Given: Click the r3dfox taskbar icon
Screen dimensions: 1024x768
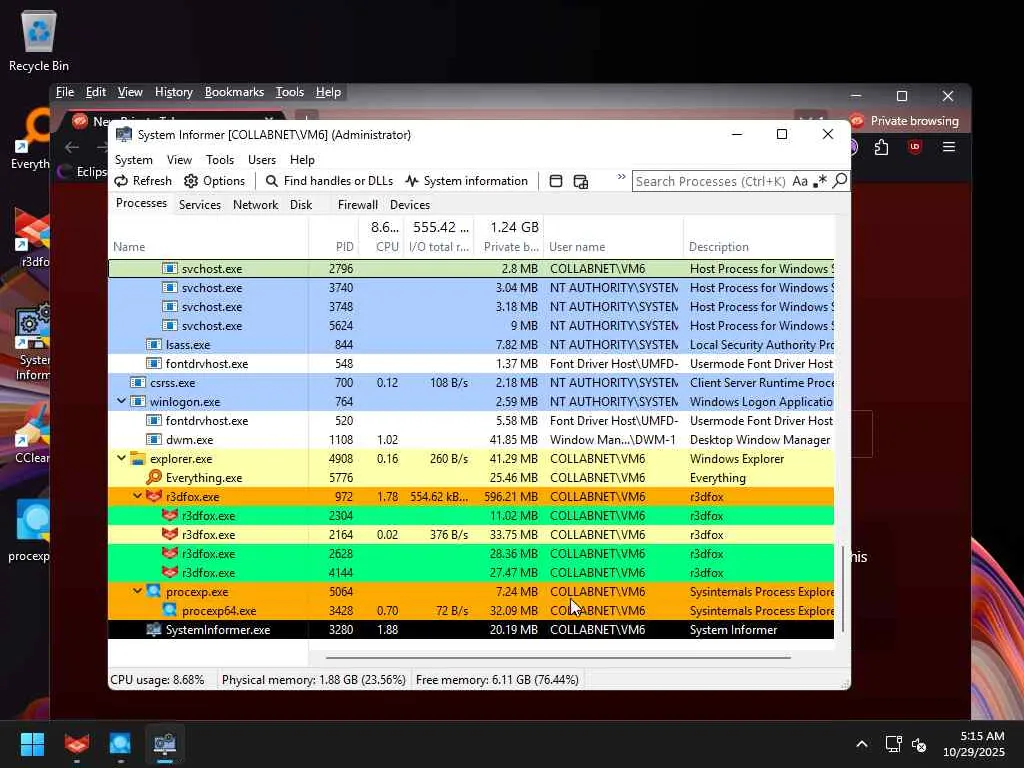Looking at the screenshot, I should 76,743.
